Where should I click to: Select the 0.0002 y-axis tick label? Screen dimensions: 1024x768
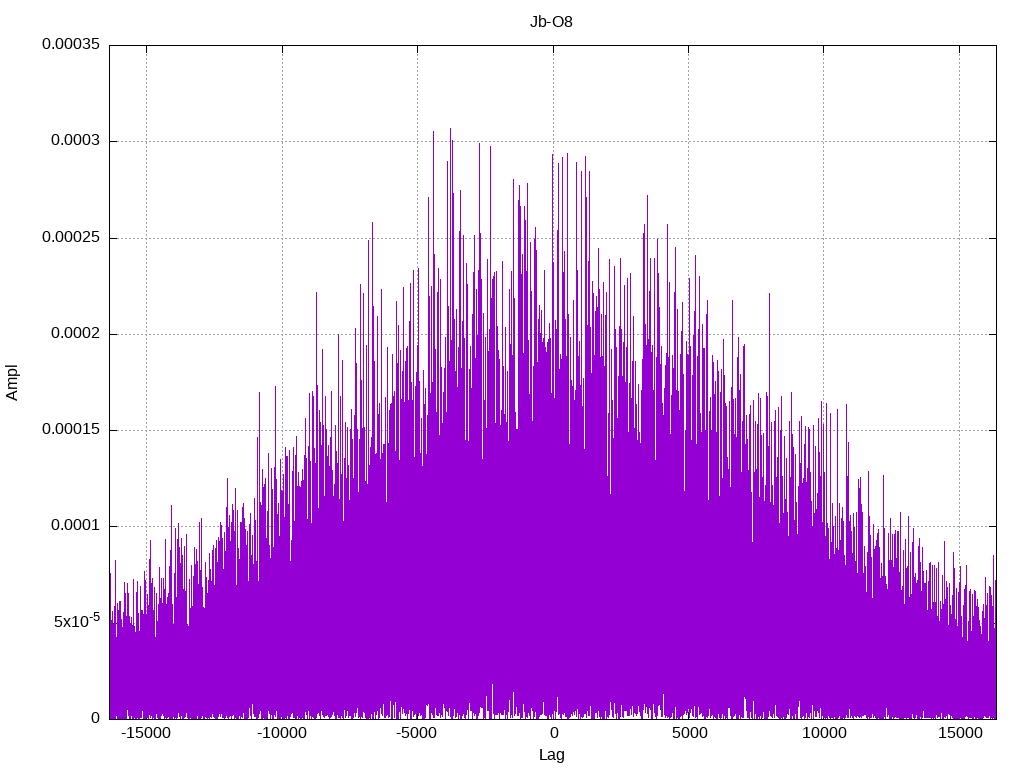[76, 333]
